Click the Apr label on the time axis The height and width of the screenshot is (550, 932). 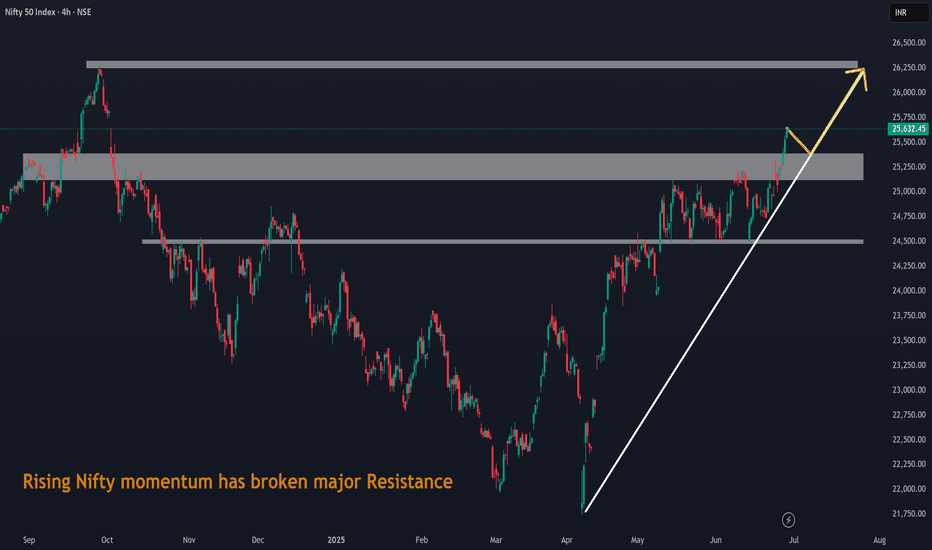point(566,540)
